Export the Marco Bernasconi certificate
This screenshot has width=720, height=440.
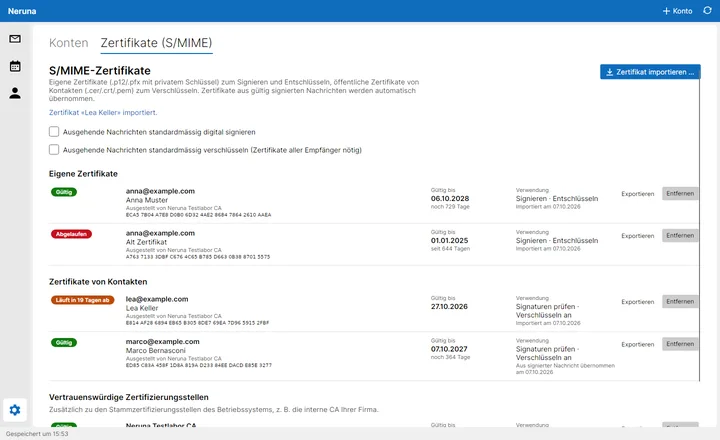click(637, 344)
